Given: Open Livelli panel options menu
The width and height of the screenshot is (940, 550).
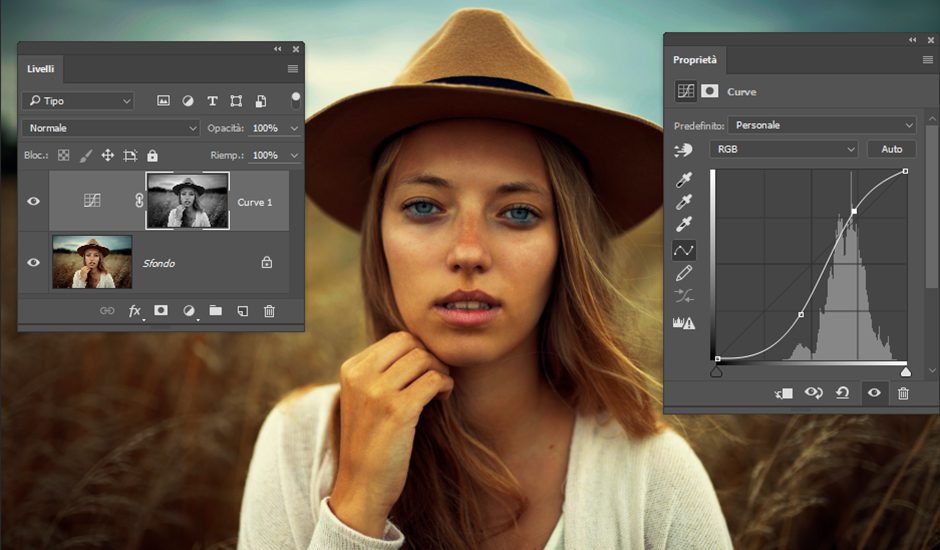Looking at the screenshot, I should [293, 69].
